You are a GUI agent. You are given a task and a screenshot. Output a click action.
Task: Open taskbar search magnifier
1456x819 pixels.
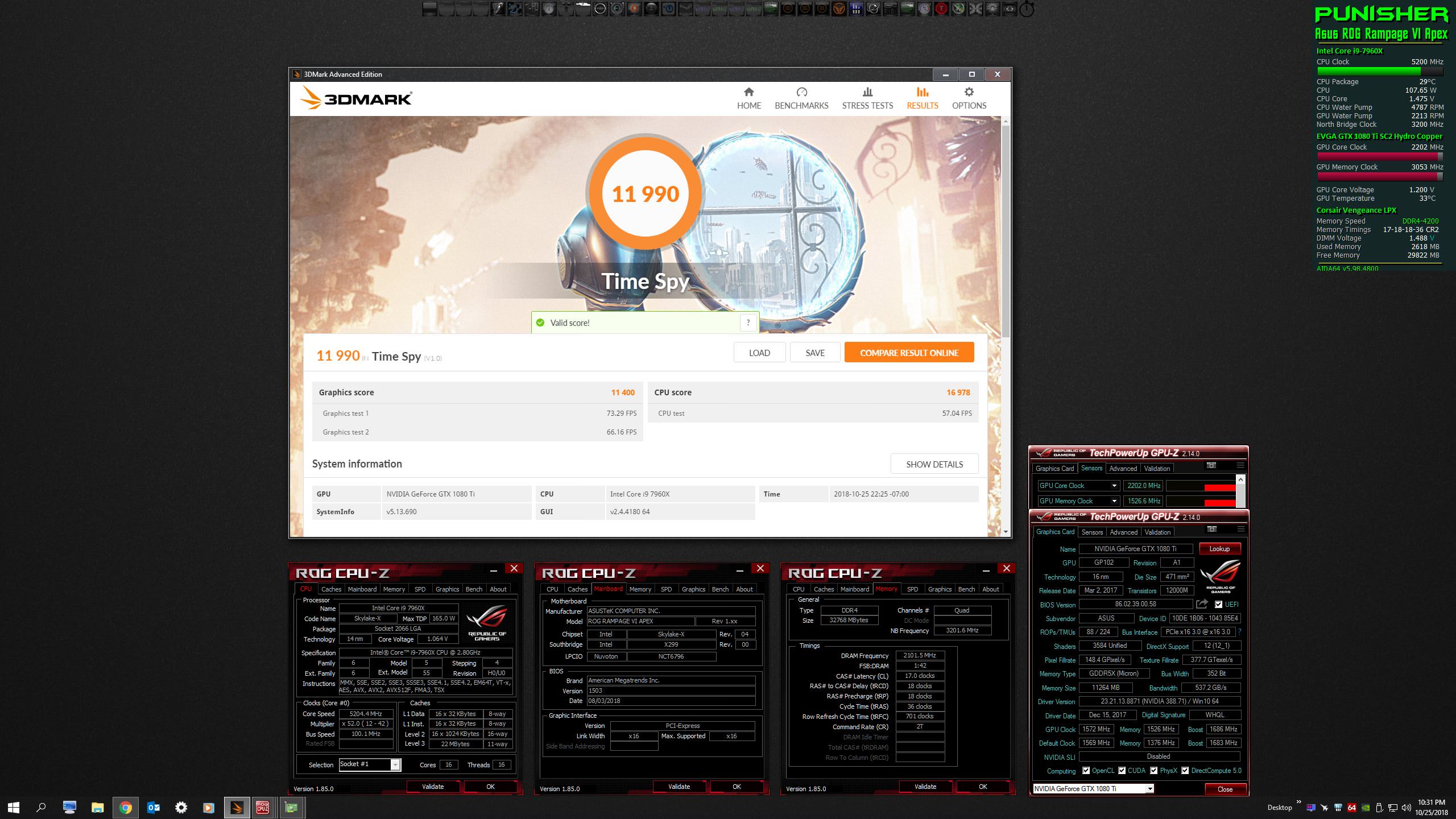41,807
